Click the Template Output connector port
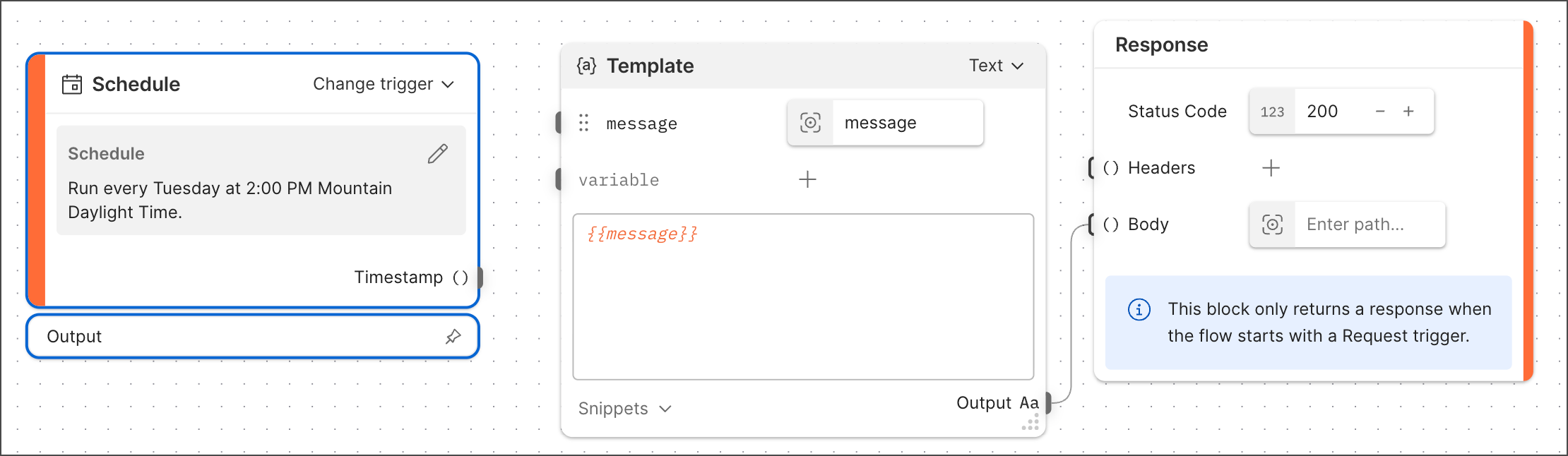 pyautogui.click(x=1048, y=403)
